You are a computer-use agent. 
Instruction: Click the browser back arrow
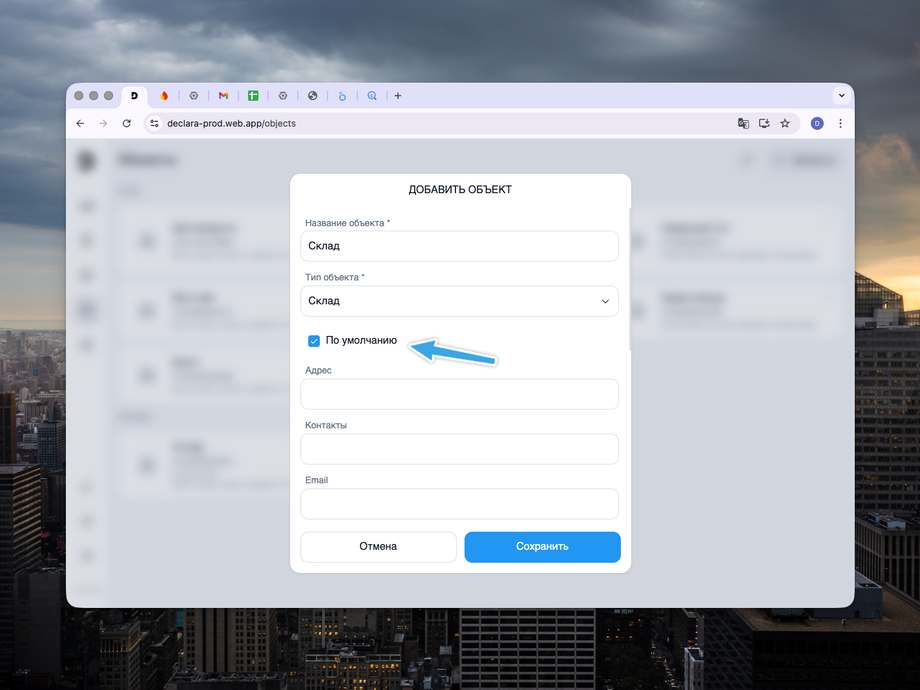(x=80, y=123)
